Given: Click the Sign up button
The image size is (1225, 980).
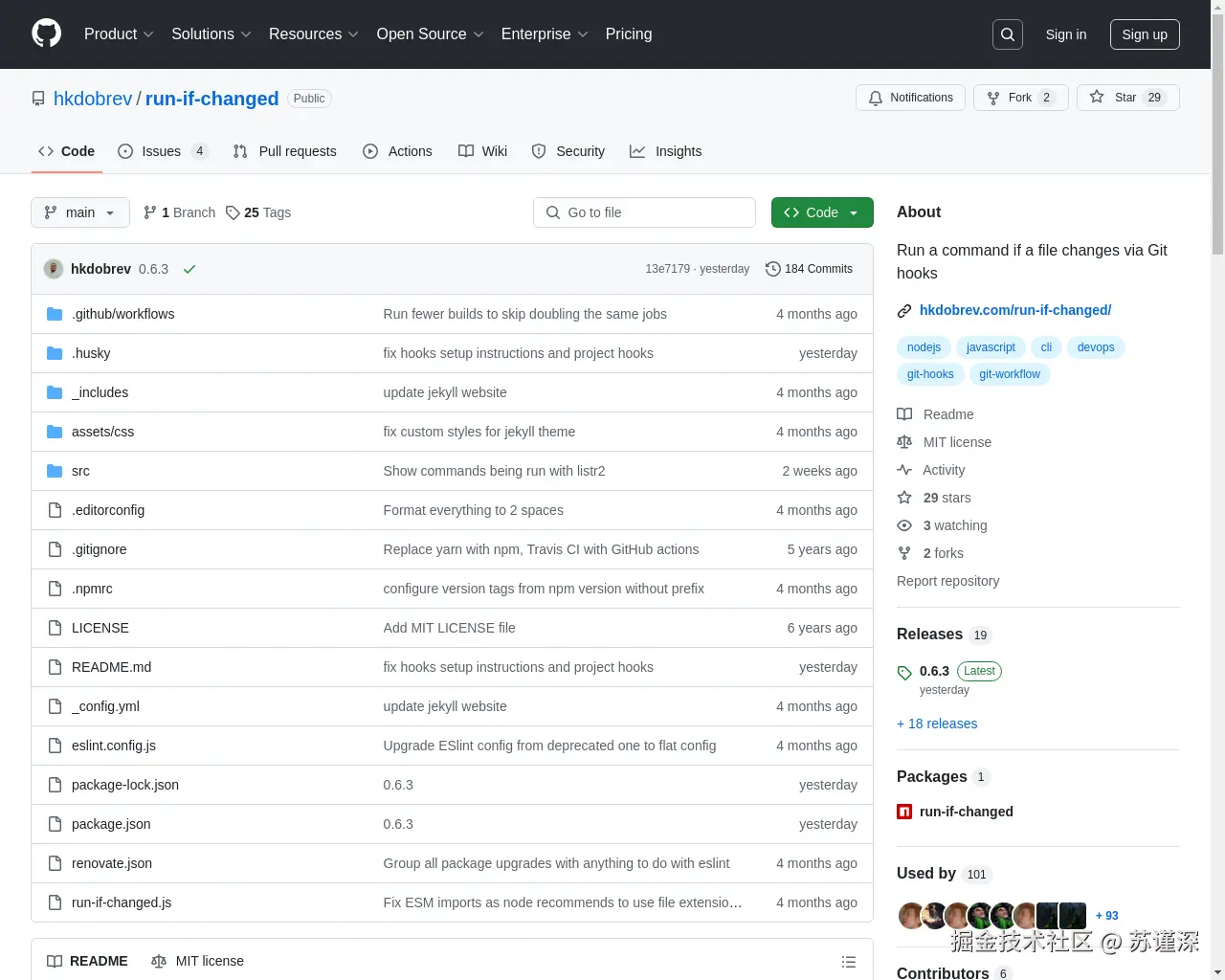Looking at the screenshot, I should [1145, 34].
